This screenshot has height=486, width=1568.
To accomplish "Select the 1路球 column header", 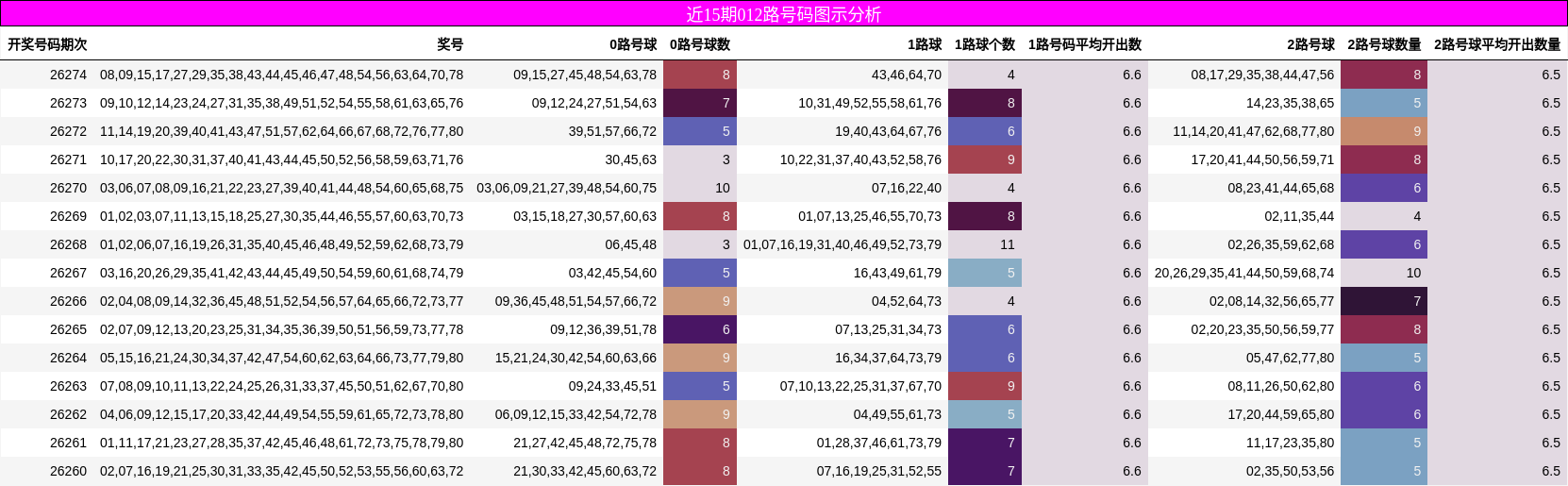I will pos(925,44).
